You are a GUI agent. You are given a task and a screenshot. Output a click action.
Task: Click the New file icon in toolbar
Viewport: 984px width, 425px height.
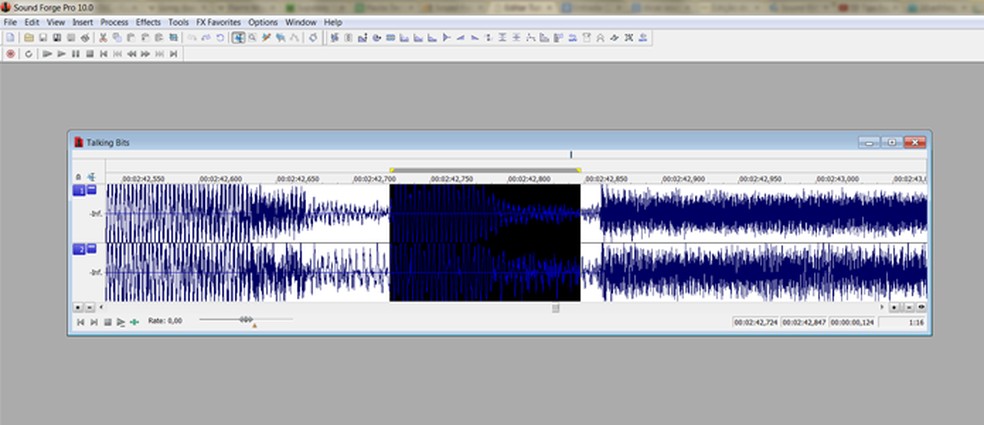10,38
